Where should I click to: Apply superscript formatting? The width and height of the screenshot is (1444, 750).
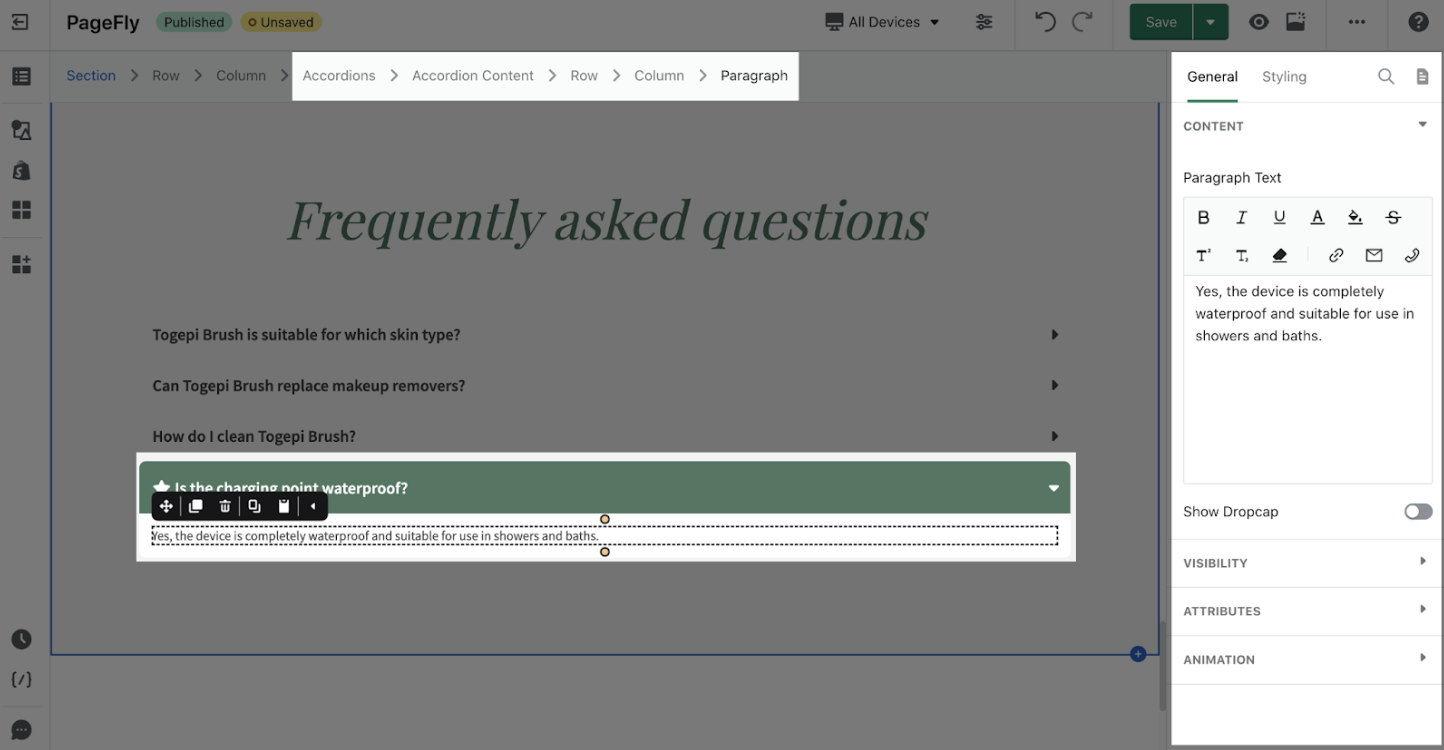coord(1204,256)
